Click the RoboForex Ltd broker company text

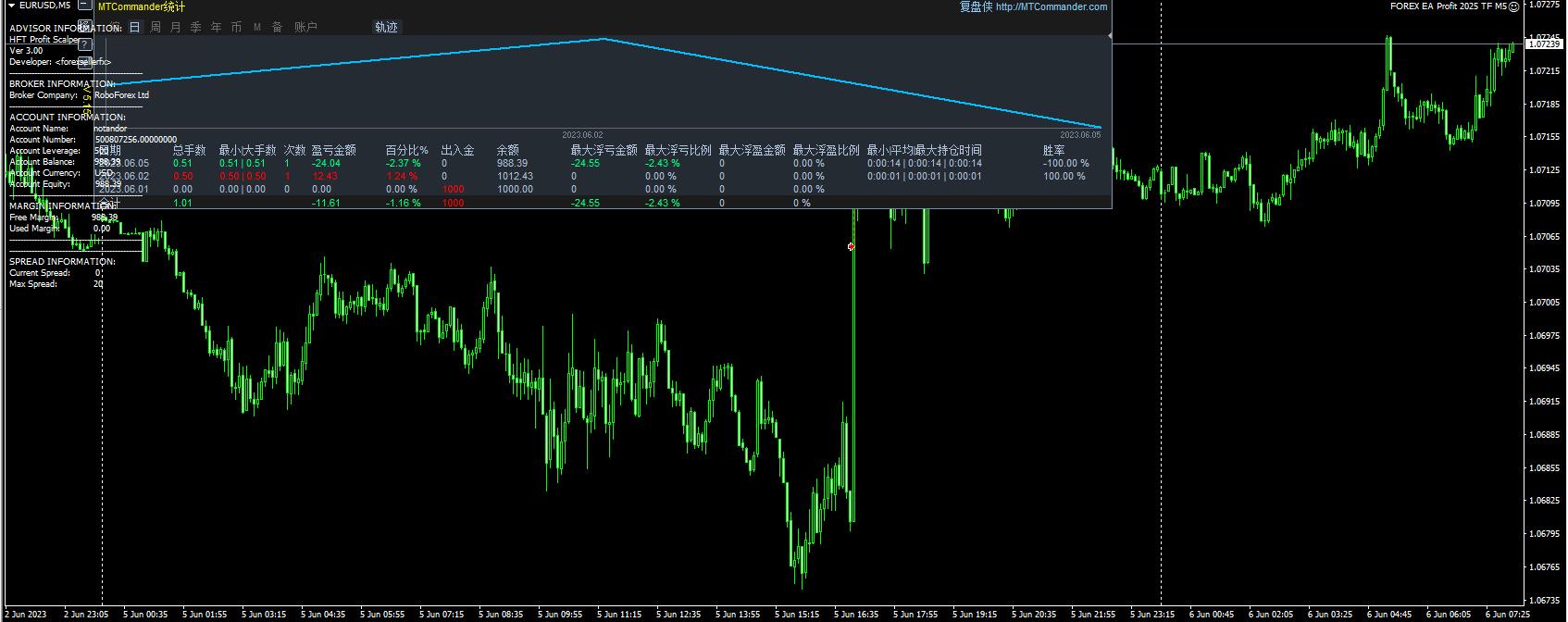(121, 95)
